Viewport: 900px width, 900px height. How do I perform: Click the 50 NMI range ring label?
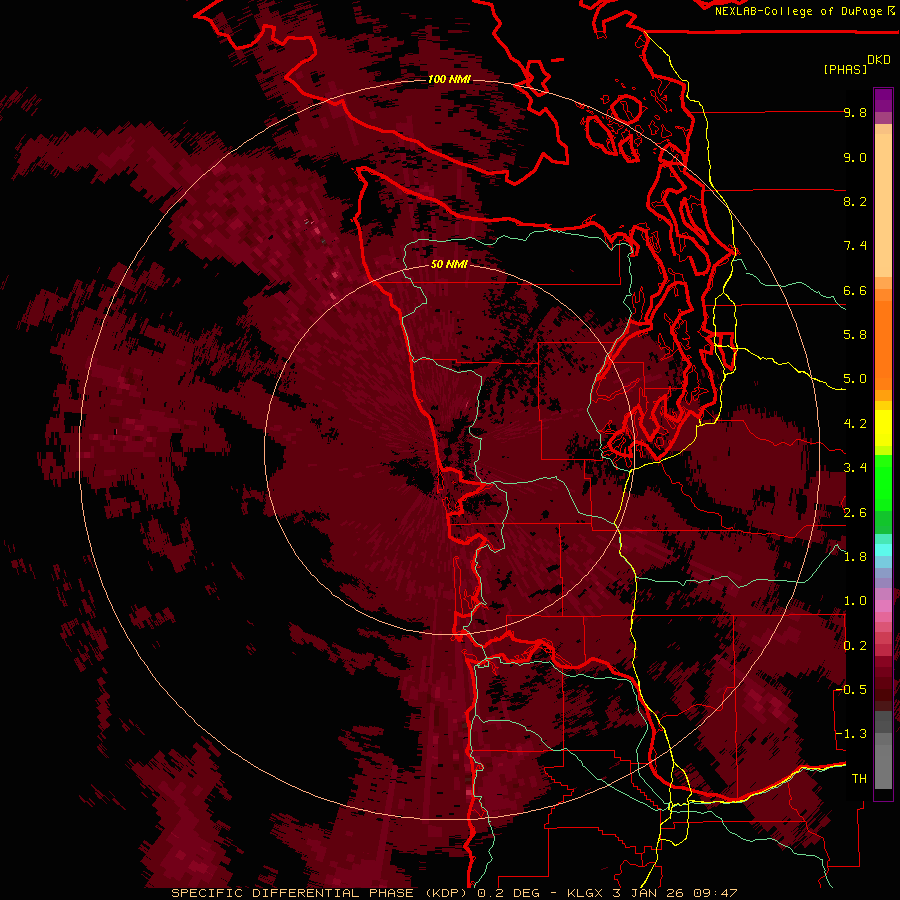449,264
